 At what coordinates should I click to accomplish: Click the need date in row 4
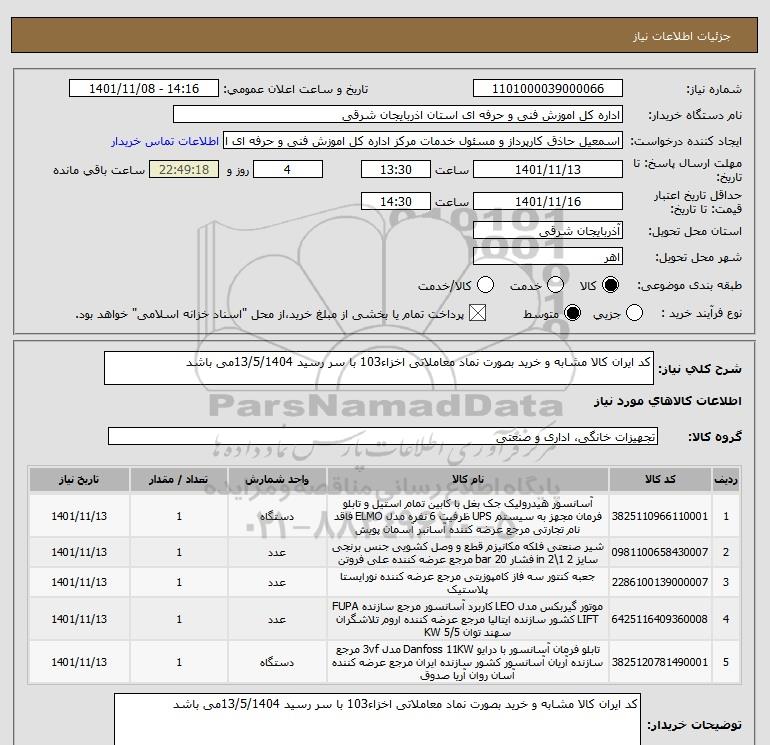pos(79,619)
